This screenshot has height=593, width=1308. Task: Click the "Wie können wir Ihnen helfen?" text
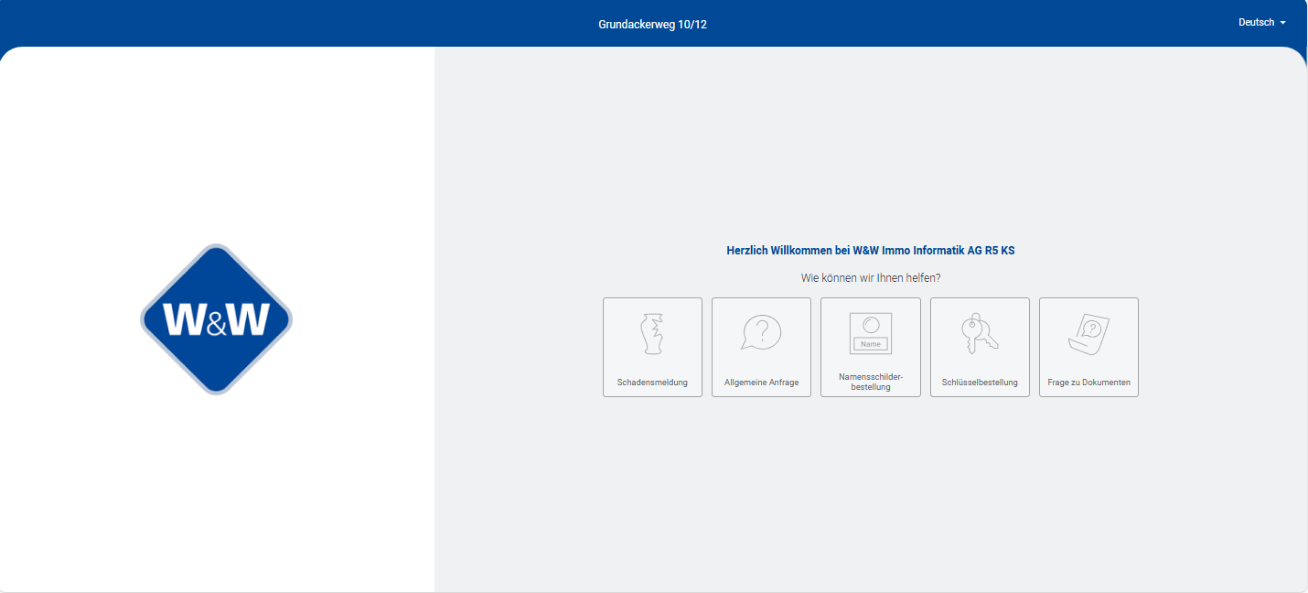click(x=870, y=277)
